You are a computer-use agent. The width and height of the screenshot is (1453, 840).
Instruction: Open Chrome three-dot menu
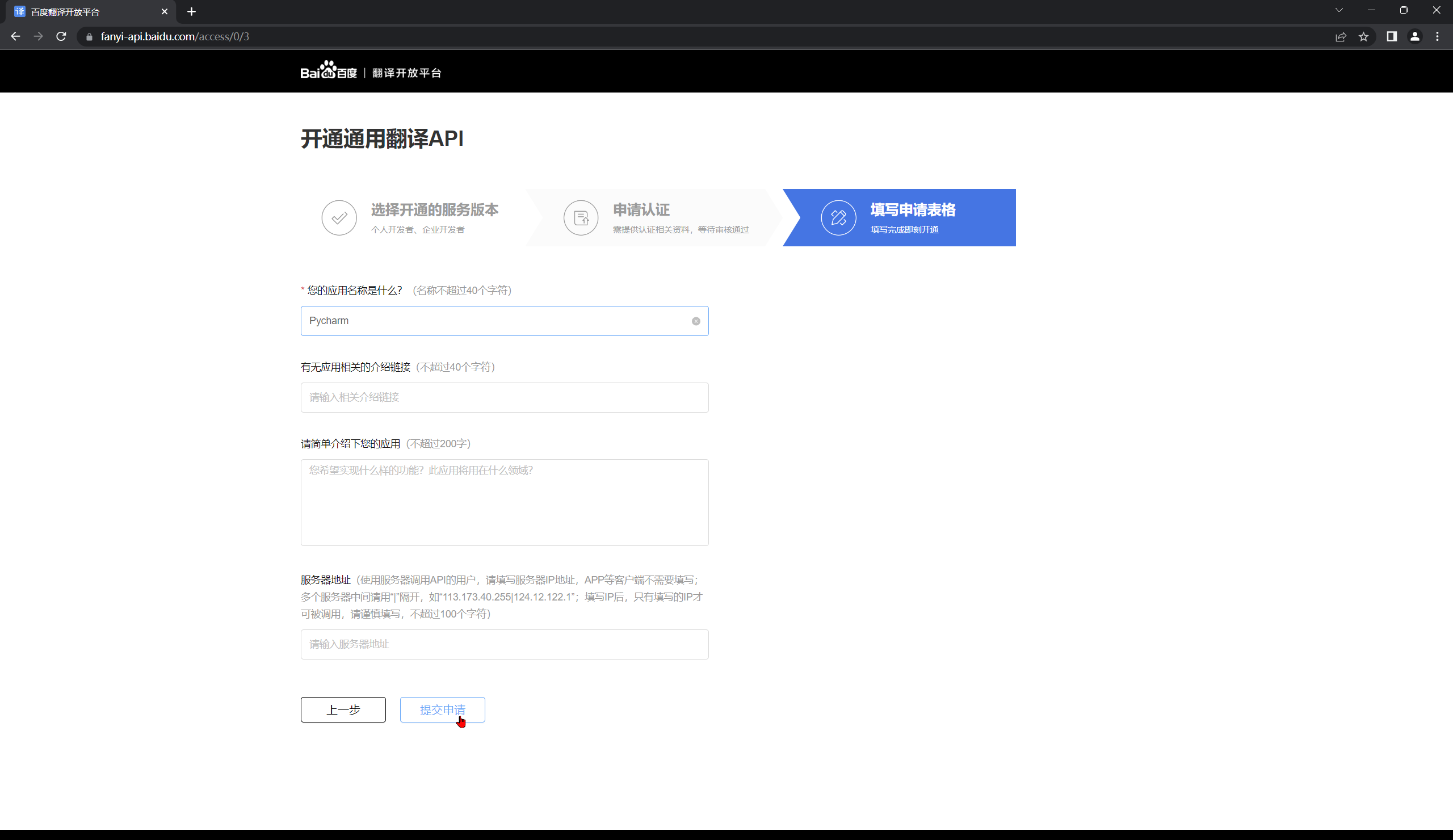(1438, 36)
